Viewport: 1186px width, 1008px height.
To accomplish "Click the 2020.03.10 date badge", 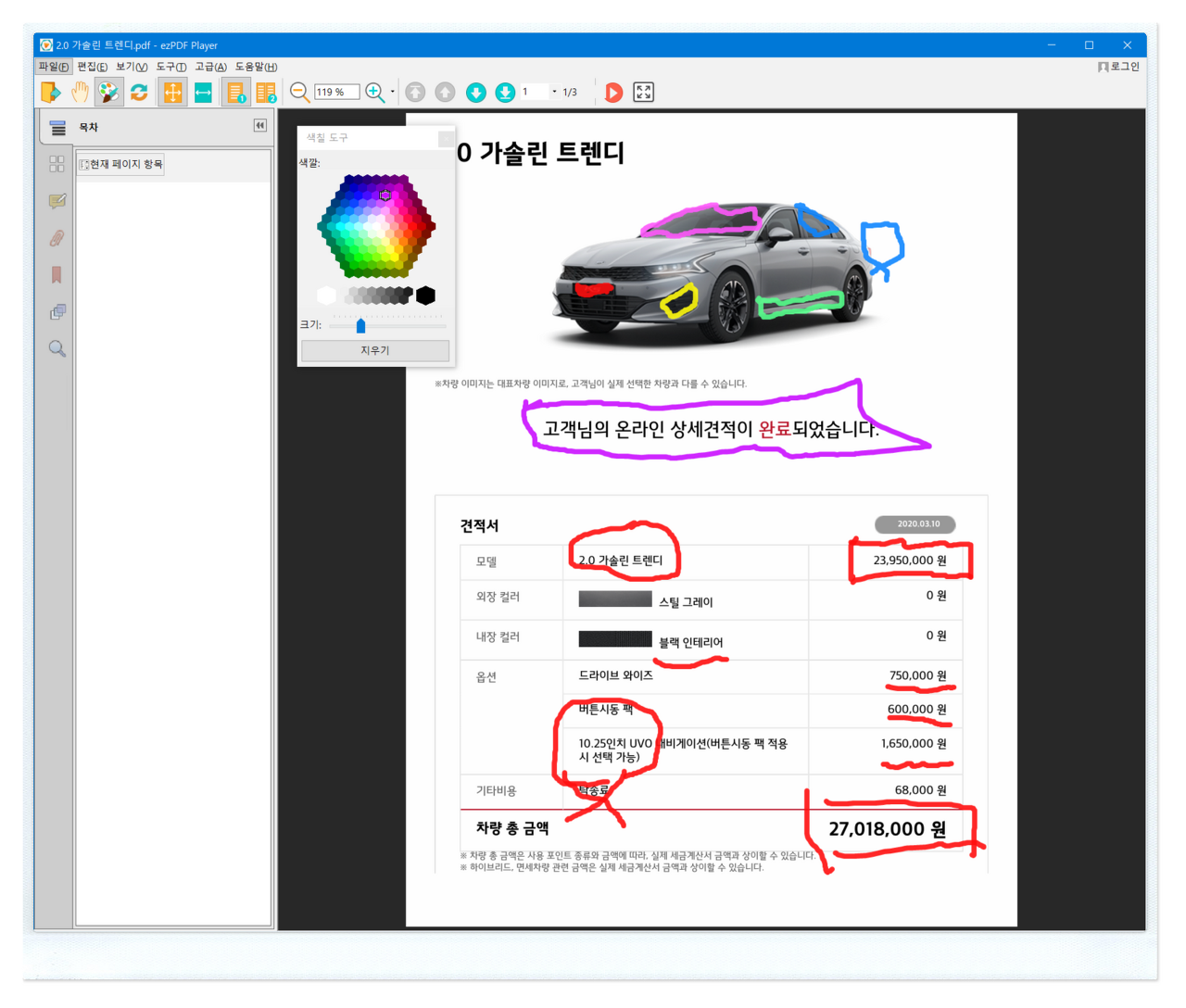I will point(915,524).
